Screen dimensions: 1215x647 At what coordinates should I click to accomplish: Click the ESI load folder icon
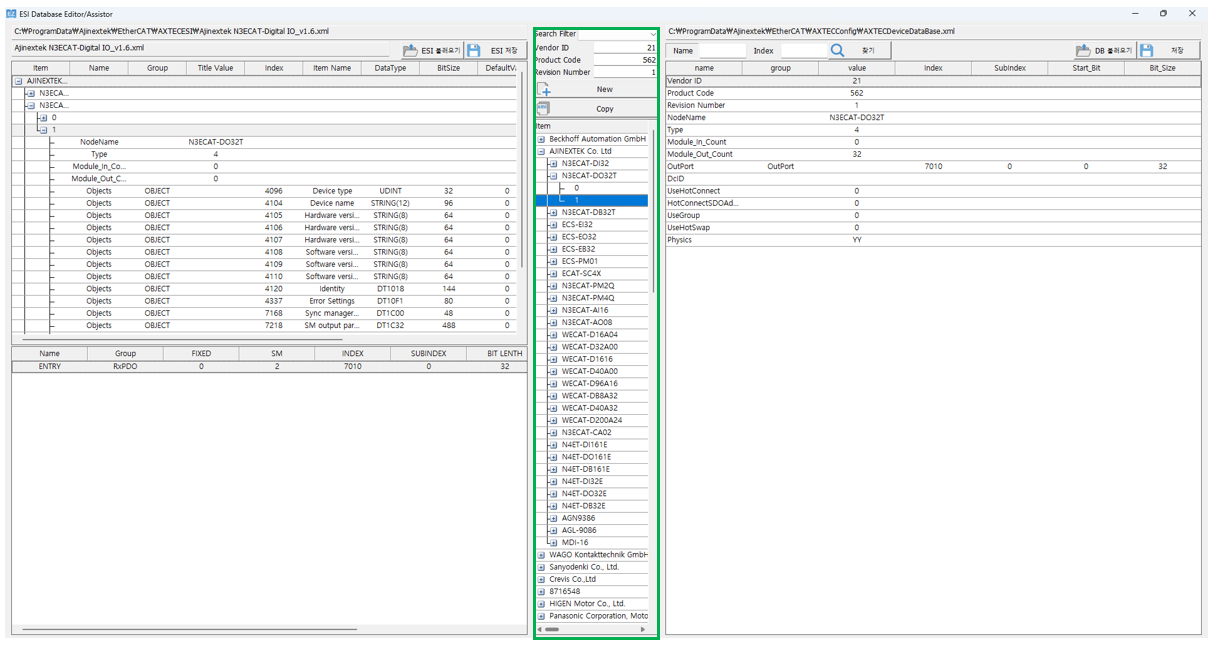[x=410, y=50]
